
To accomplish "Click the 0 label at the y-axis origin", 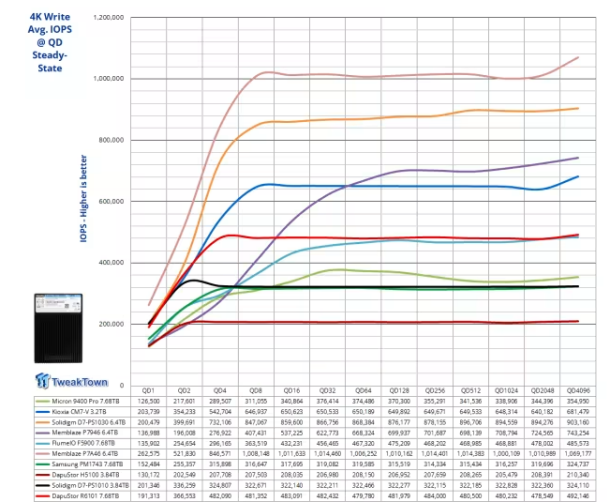I will tap(122, 385).
